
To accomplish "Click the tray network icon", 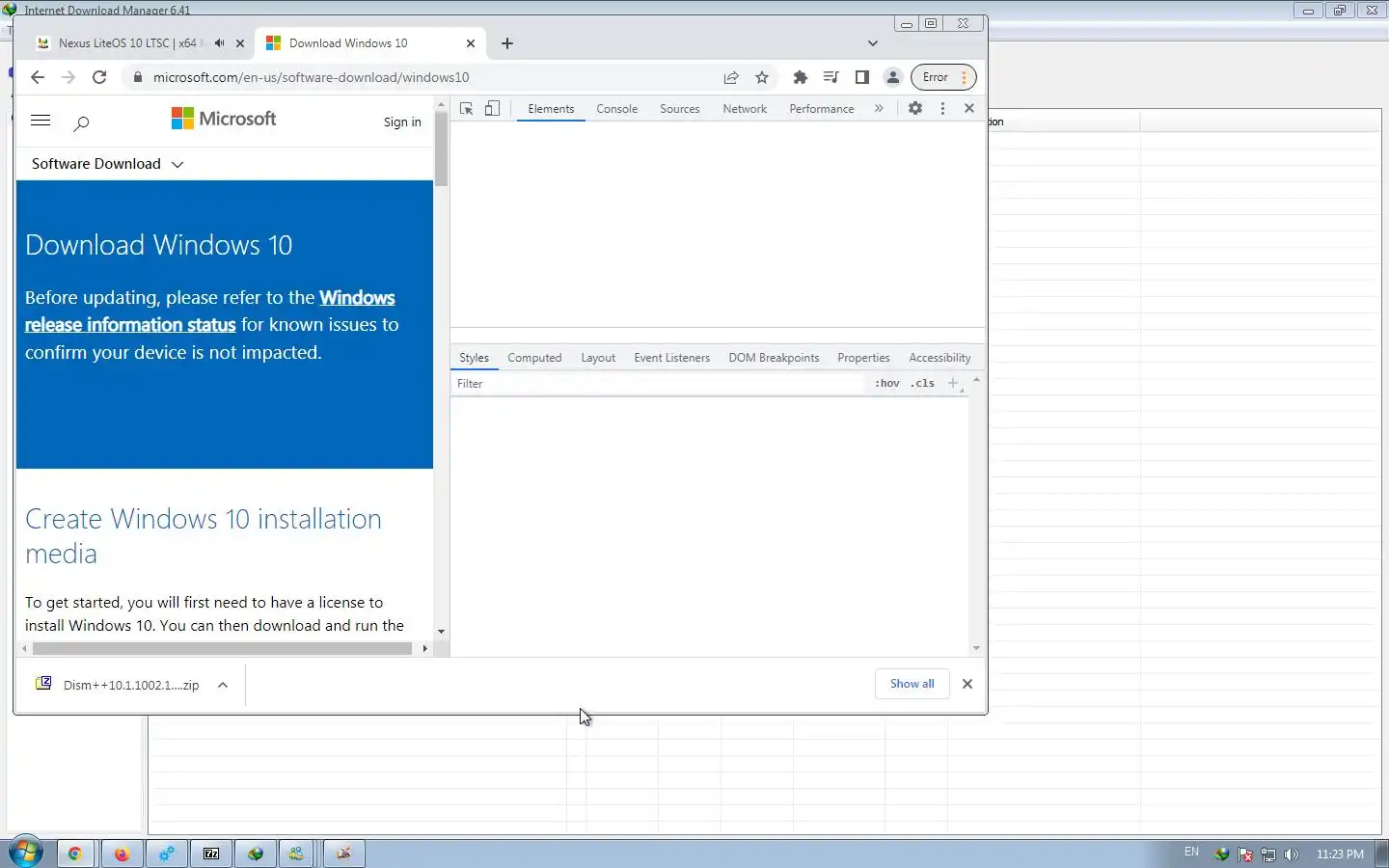I will (x=1268, y=854).
